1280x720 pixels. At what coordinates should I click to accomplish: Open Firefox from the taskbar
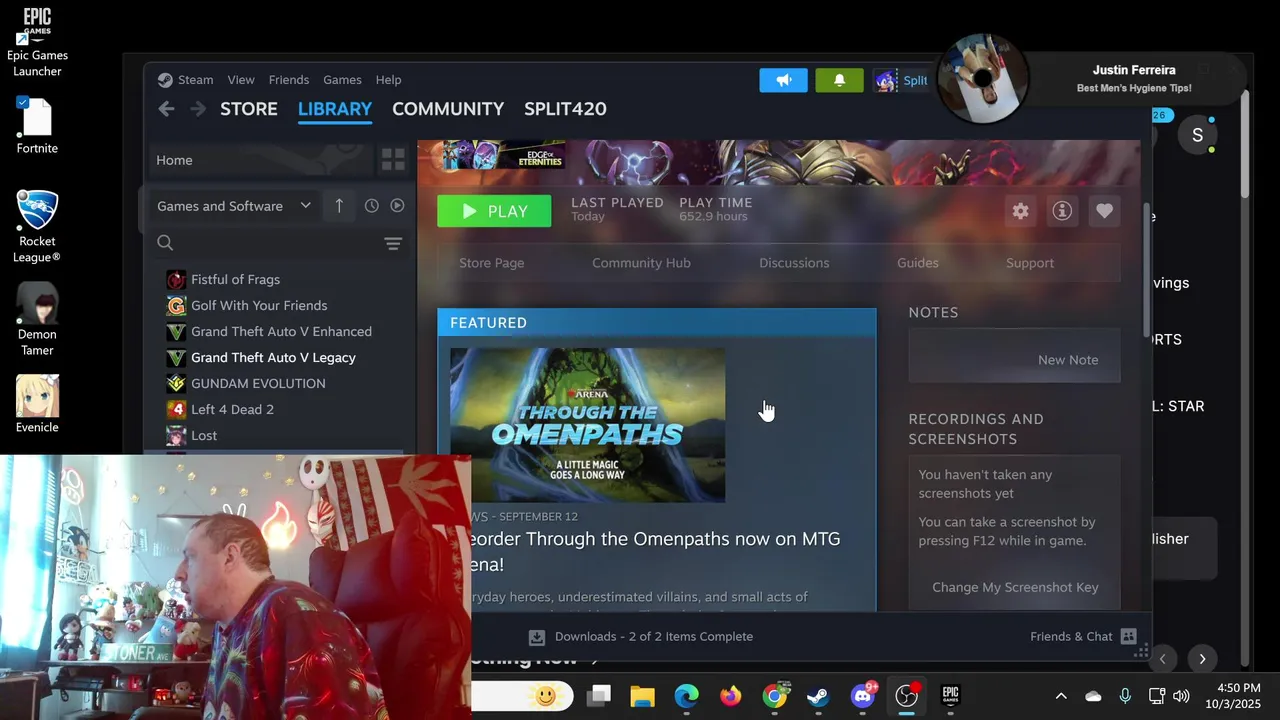coord(731,696)
